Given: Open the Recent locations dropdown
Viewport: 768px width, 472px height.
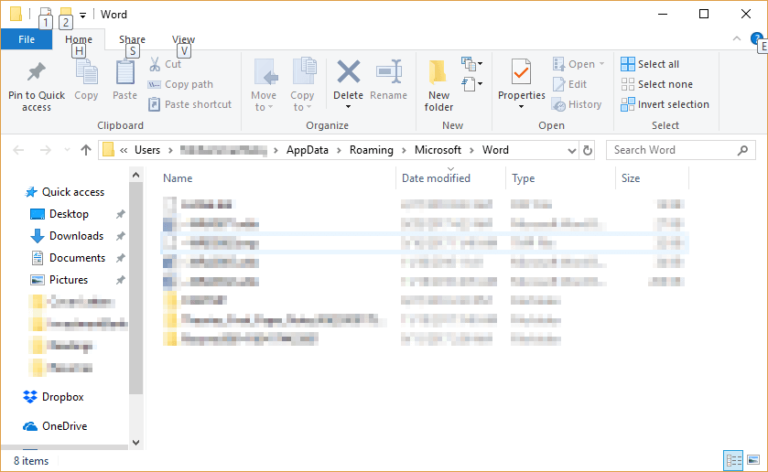Looking at the screenshot, I should click(x=67, y=150).
